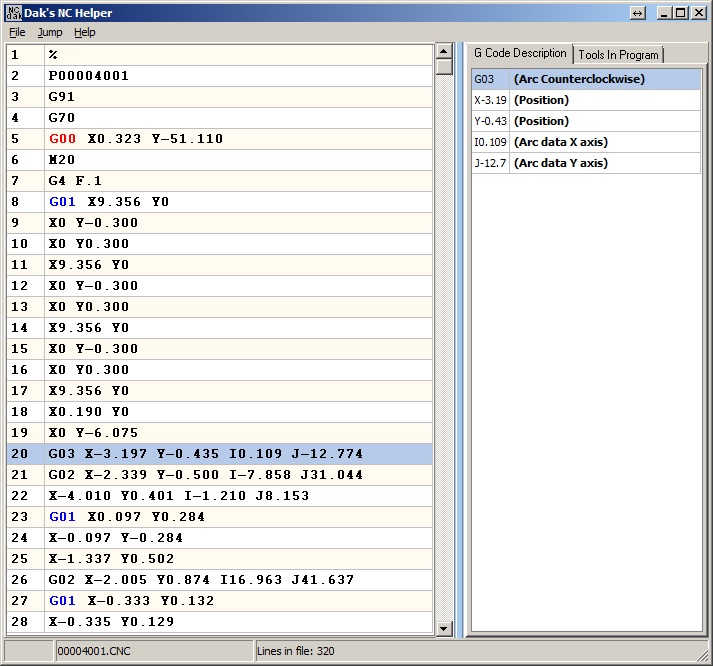Open the Jump menu

(x=50, y=32)
